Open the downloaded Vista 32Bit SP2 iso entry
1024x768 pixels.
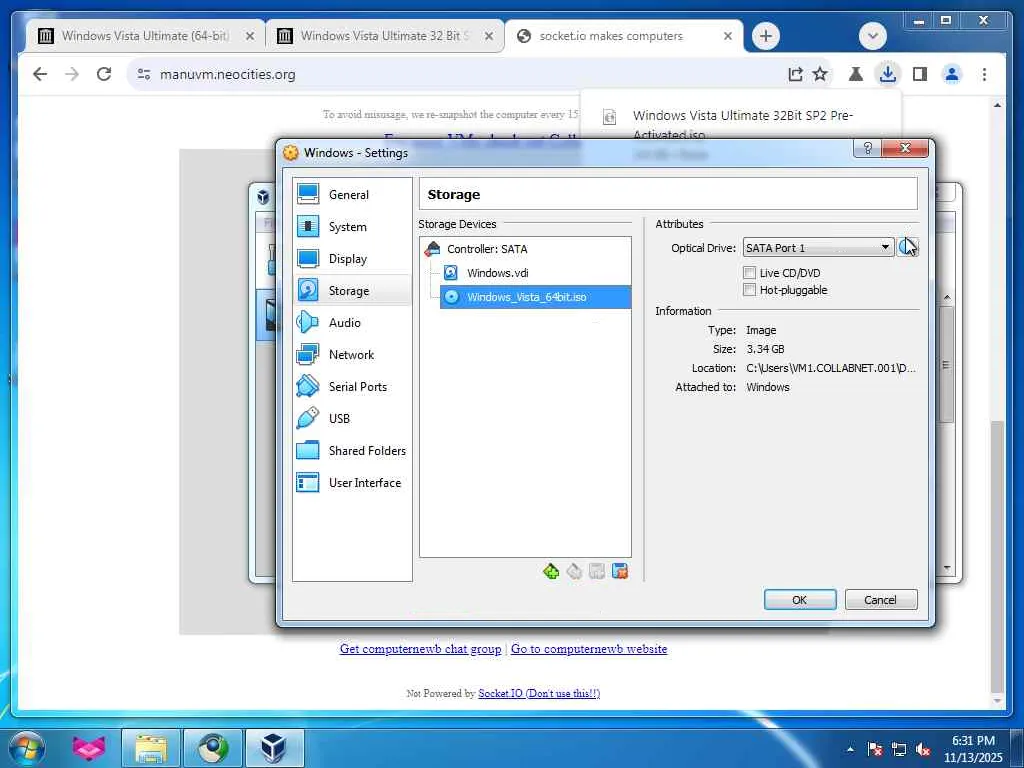(x=741, y=125)
